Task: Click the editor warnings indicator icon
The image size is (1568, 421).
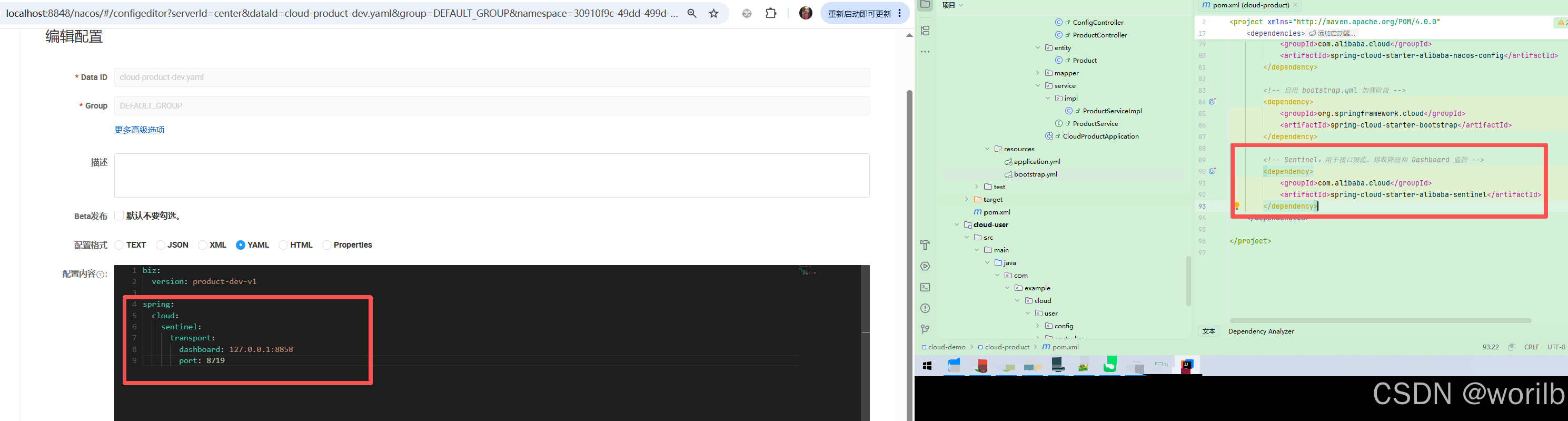Action: [x=1561, y=23]
